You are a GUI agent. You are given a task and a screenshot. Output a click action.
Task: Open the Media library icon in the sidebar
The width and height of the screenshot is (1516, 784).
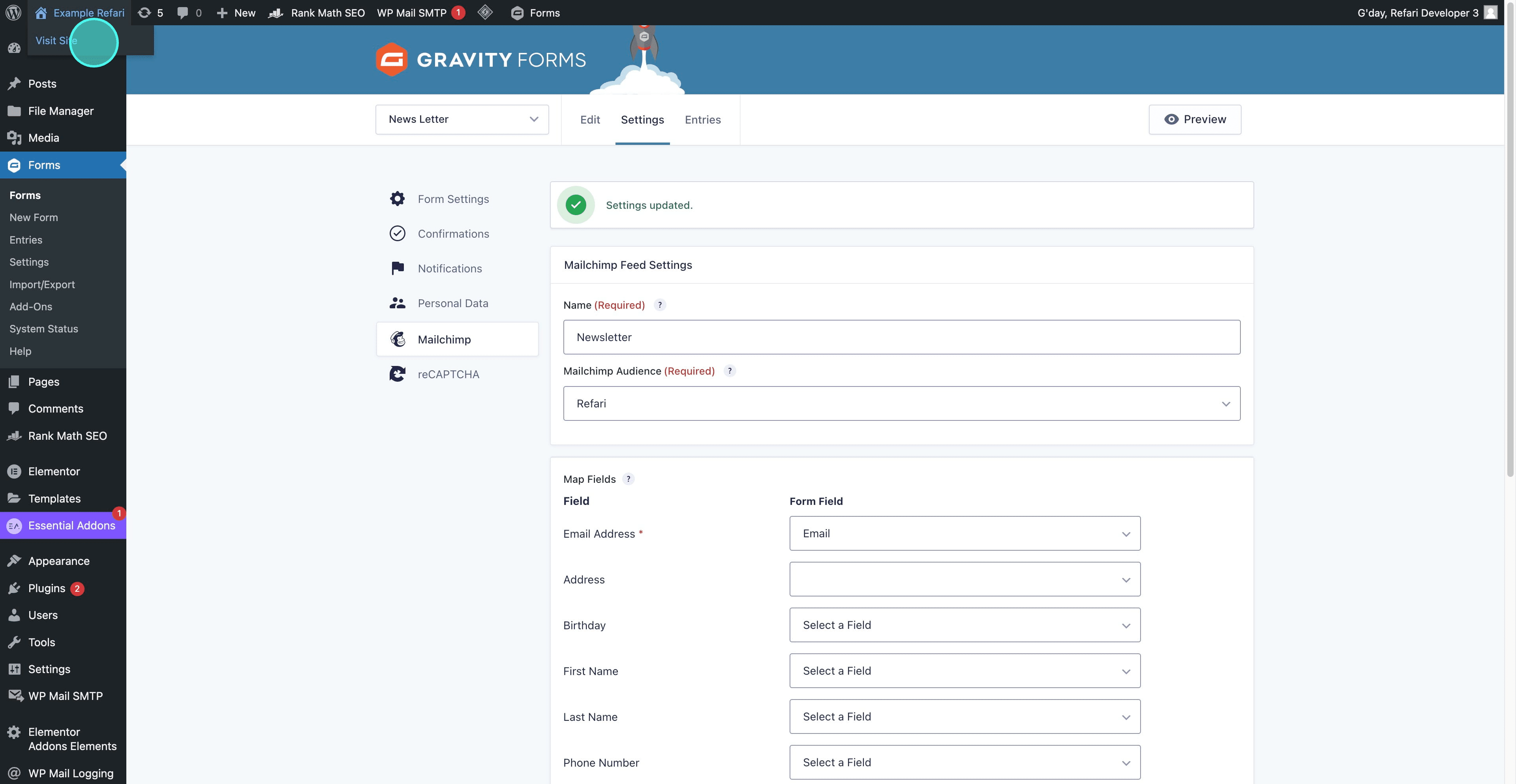point(14,138)
